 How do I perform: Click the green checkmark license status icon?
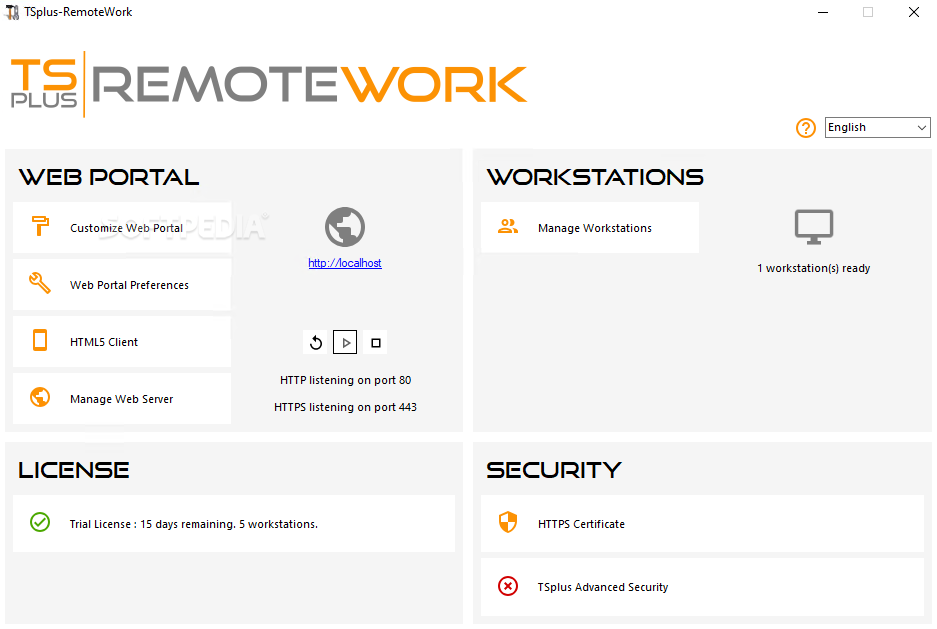tap(40, 522)
